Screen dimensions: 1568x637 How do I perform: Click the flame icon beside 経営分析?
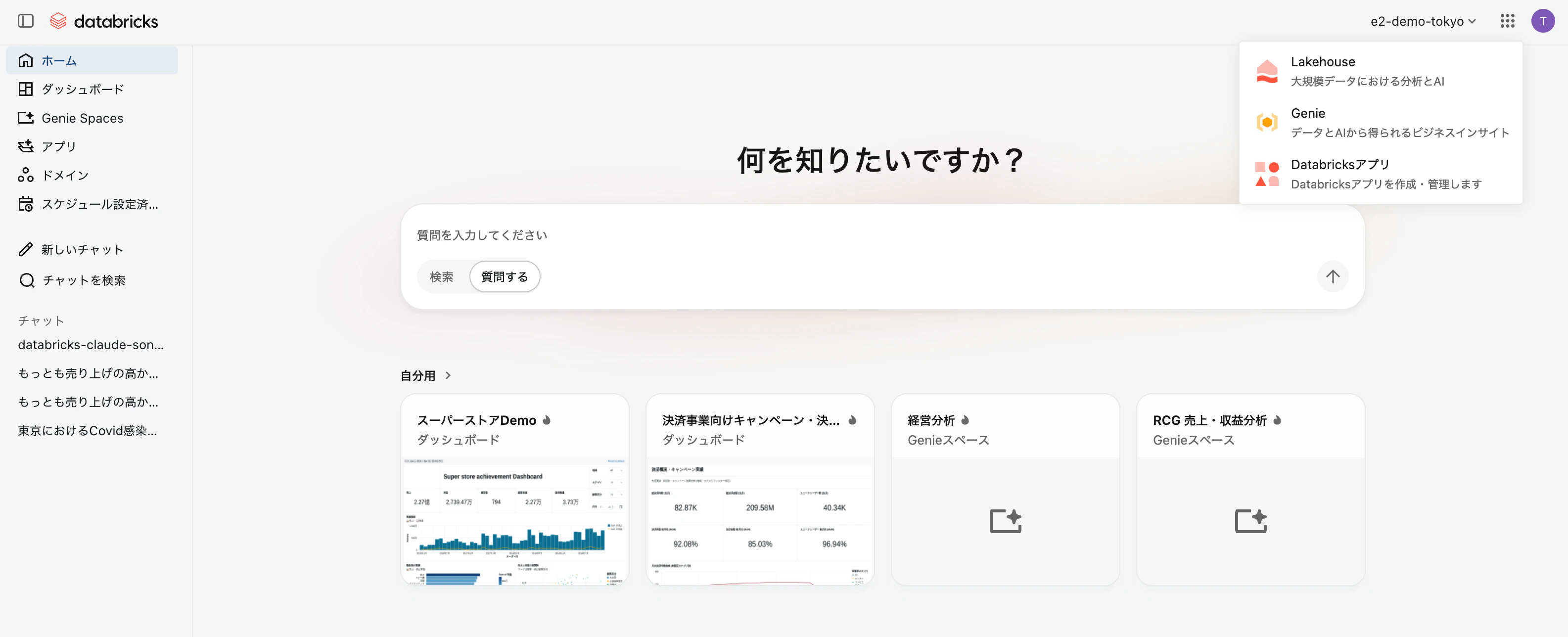coord(965,420)
